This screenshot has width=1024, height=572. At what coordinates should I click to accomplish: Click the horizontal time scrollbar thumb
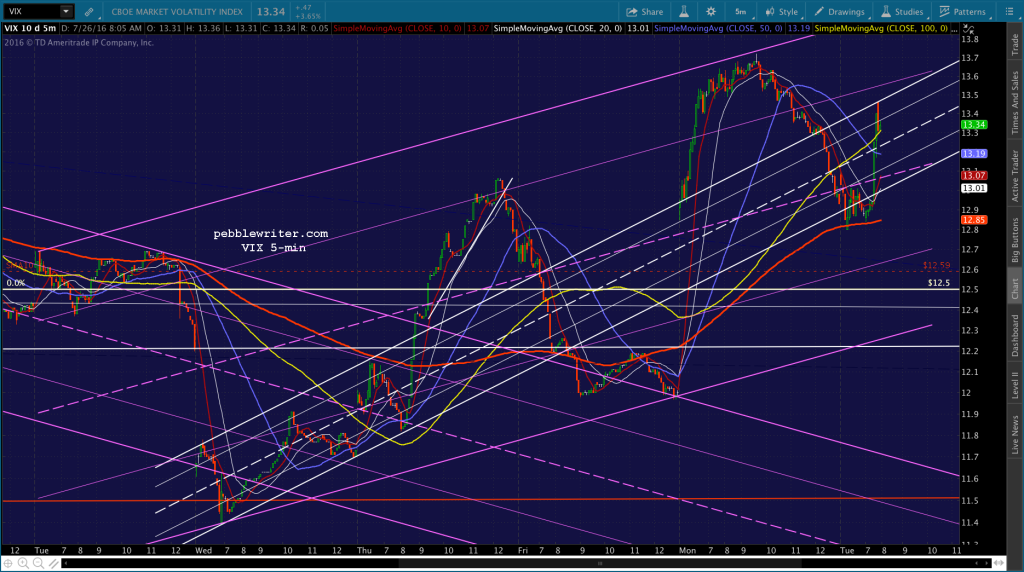coord(600,563)
